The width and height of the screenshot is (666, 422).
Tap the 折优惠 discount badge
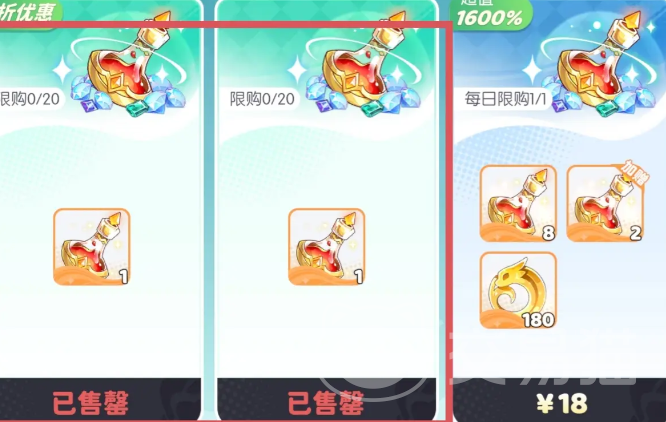tap(30, 13)
